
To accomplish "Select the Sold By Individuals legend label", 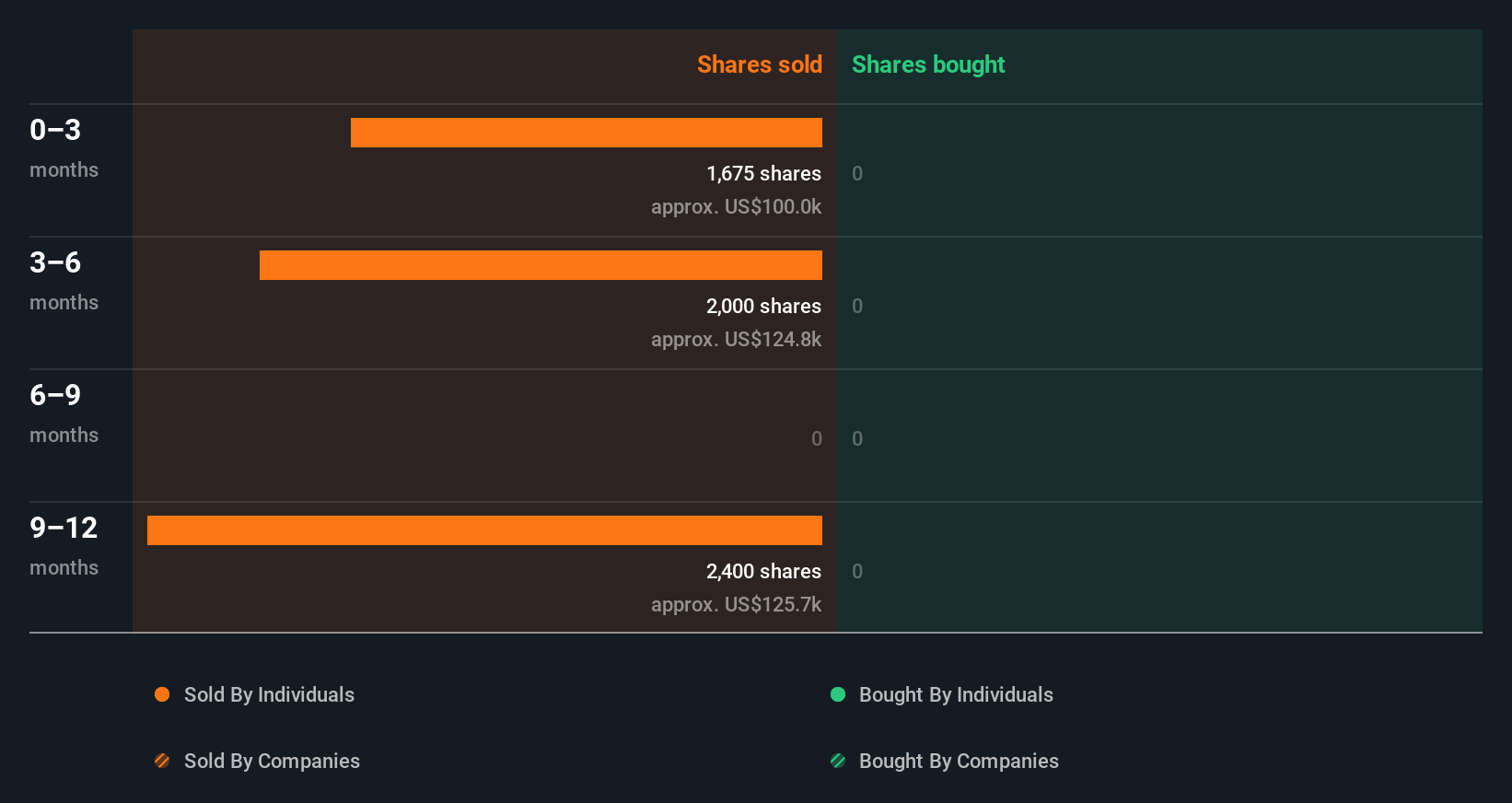I will coord(269,695).
